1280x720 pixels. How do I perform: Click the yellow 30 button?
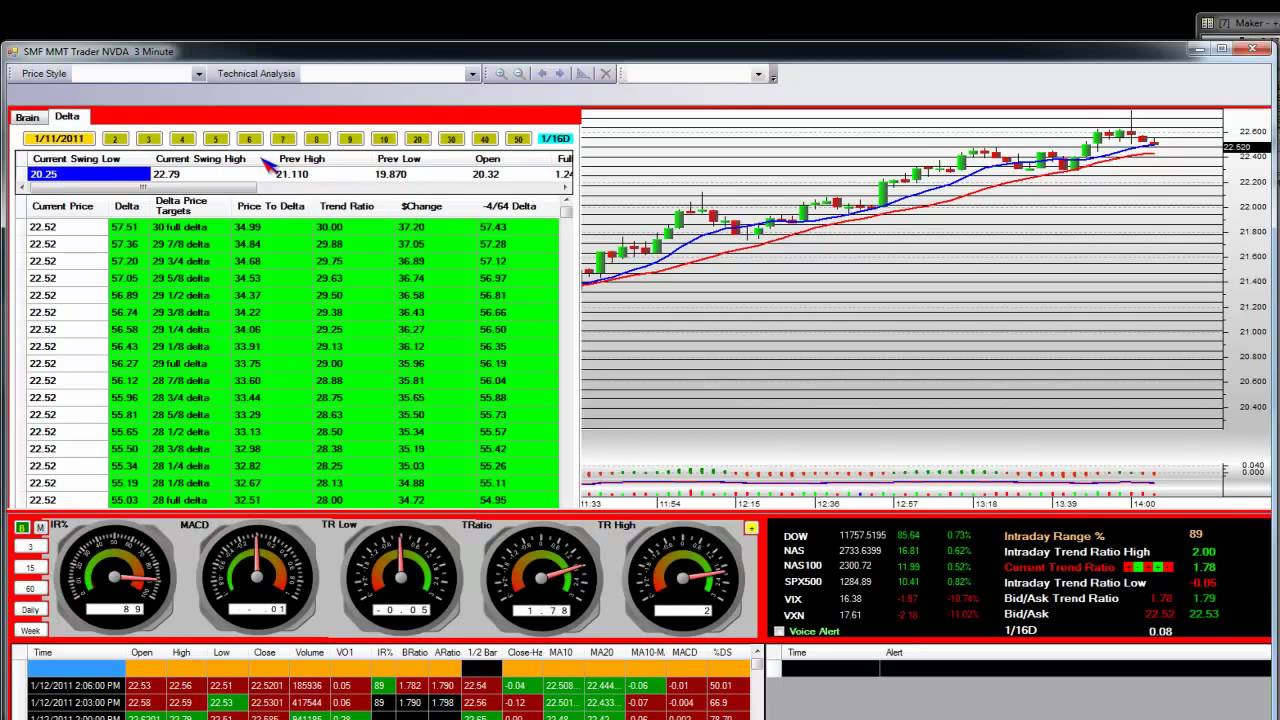click(451, 139)
